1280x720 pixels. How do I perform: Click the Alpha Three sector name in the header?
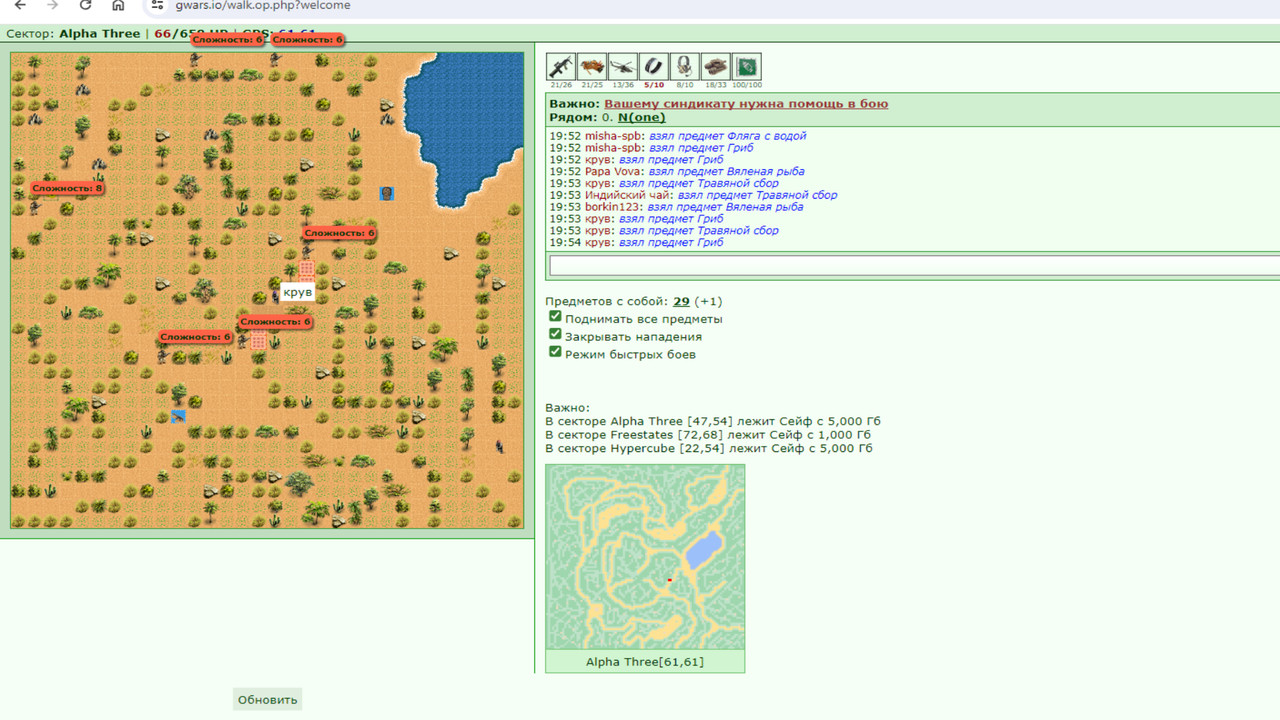coord(99,33)
